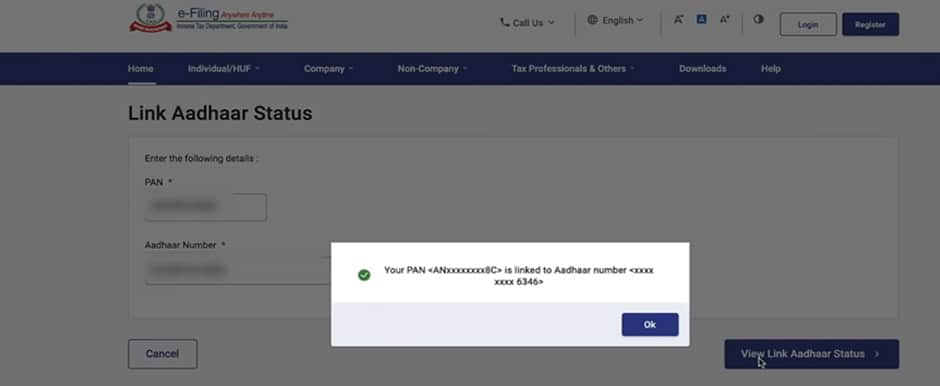Expand the Individual/HUF menu
This screenshot has height=386, width=940.
224,68
